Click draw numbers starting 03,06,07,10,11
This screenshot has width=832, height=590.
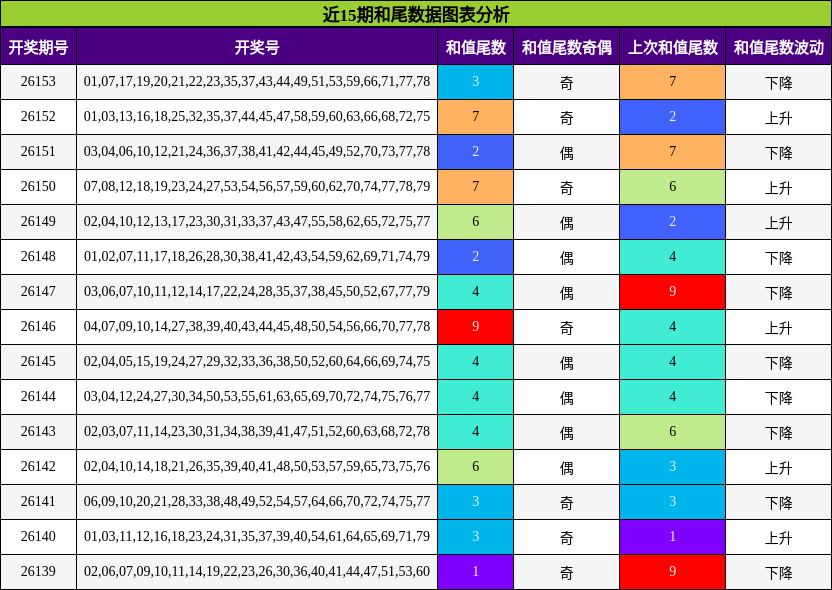click(x=257, y=292)
